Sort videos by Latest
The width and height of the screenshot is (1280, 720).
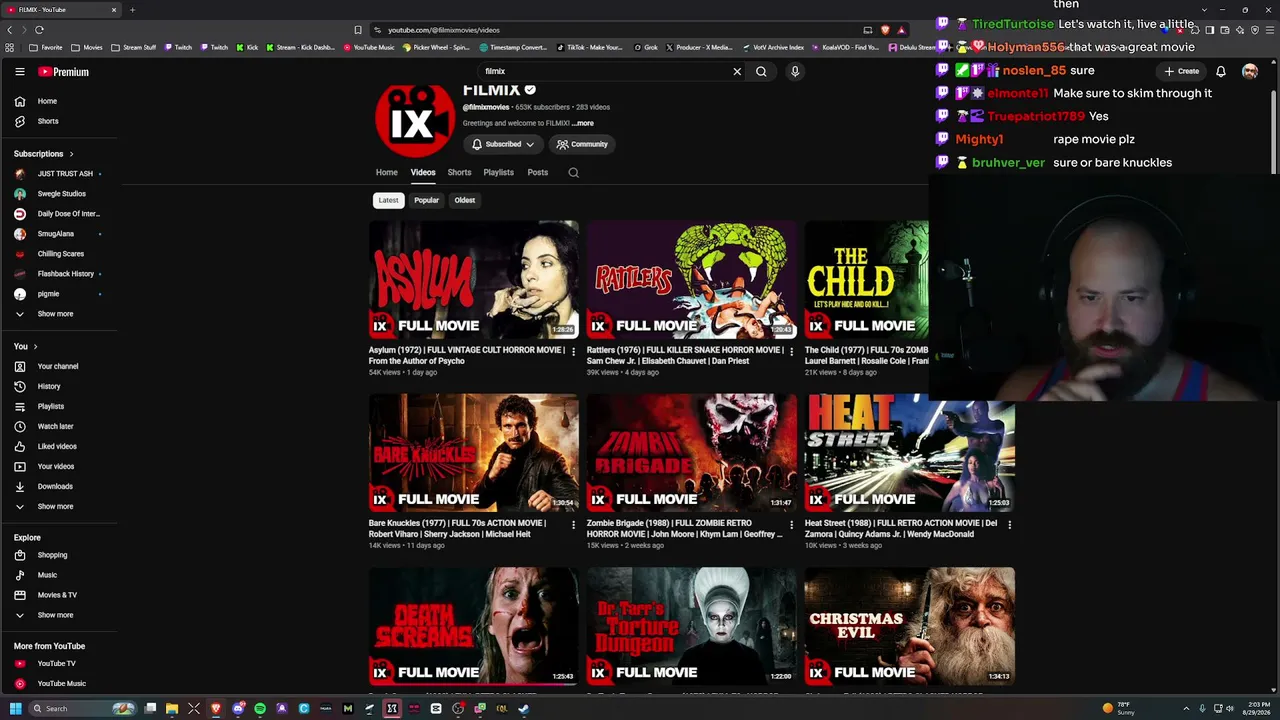point(388,200)
